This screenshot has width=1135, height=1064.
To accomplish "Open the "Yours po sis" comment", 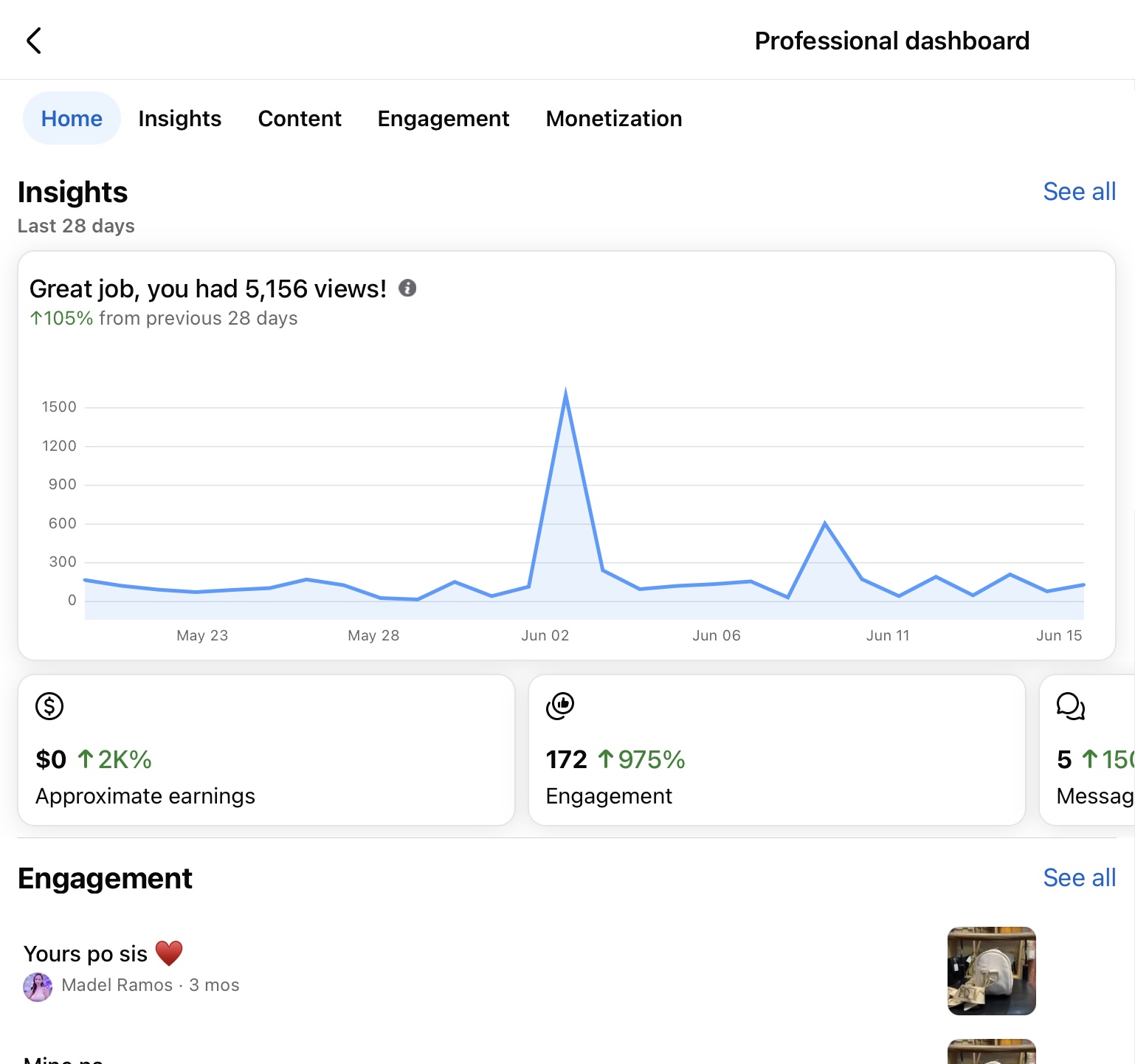I will point(86,954).
